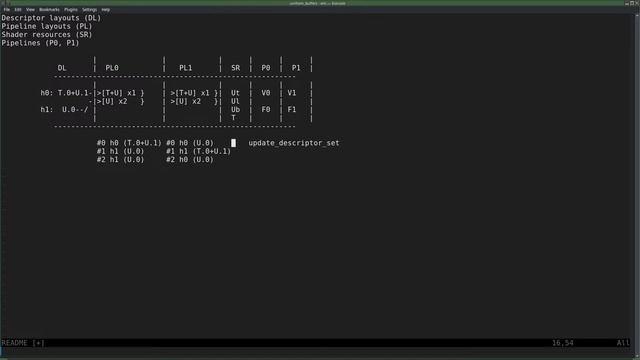Click 'Ut' in the SR column
The width and height of the screenshot is (640, 360).
coord(235,93)
